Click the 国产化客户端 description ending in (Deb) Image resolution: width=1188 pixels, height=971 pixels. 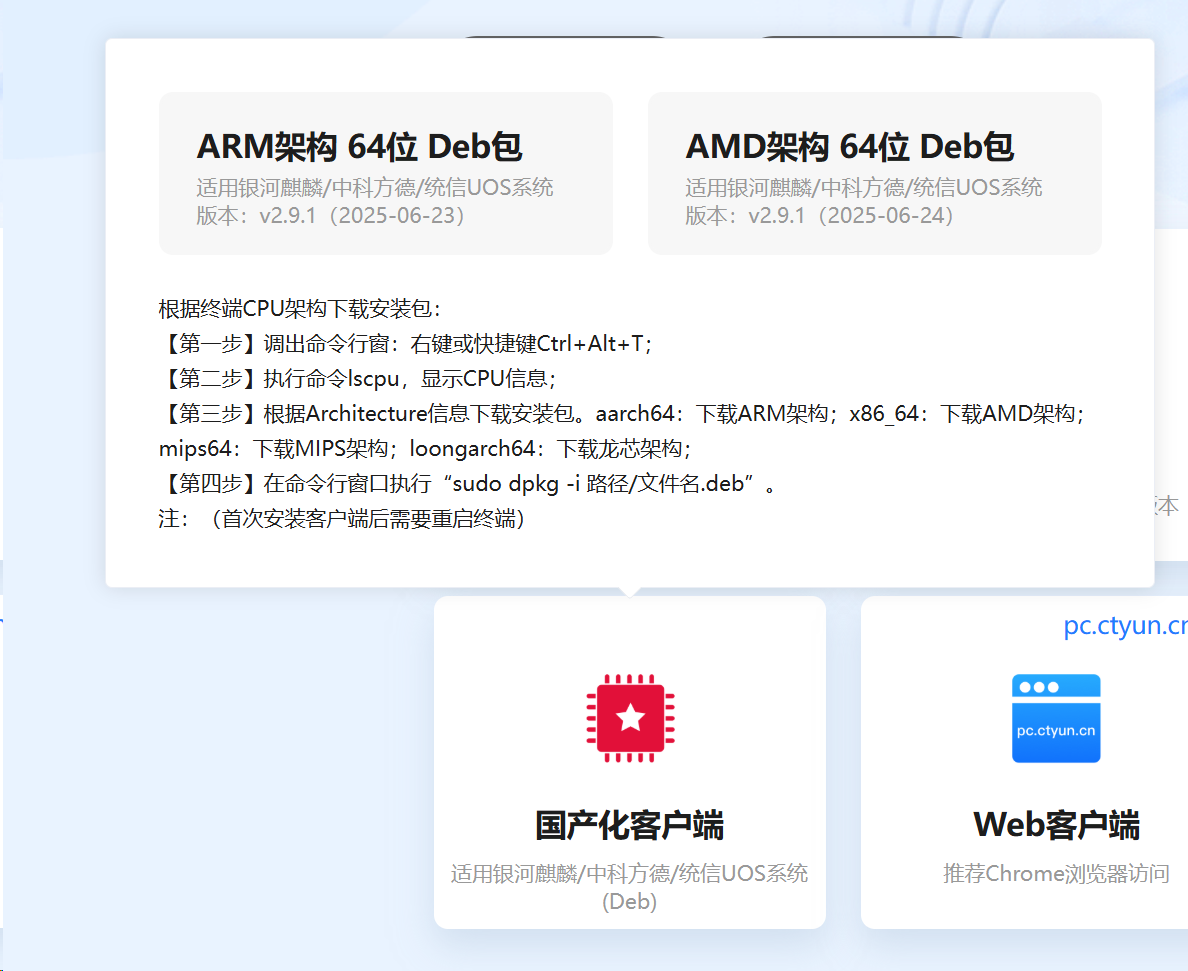(630, 887)
